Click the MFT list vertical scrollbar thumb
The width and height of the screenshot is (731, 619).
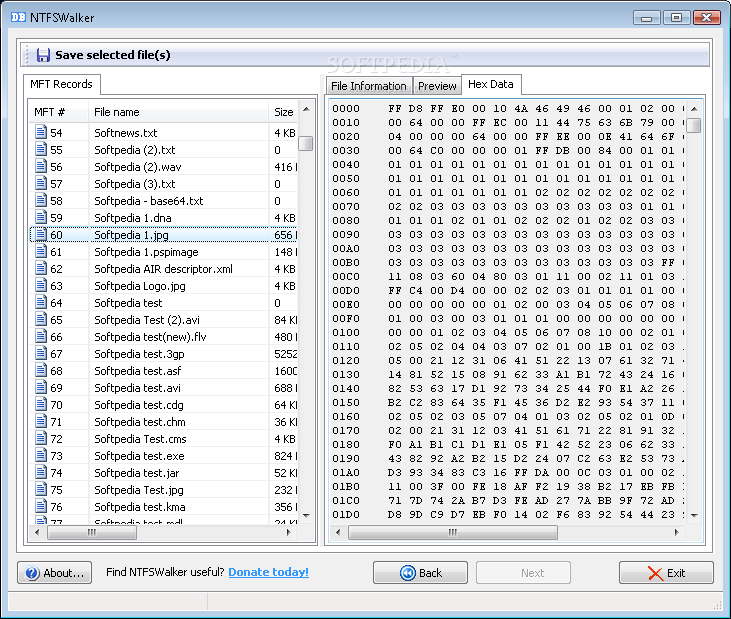pyautogui.click(x=306, y=143)
